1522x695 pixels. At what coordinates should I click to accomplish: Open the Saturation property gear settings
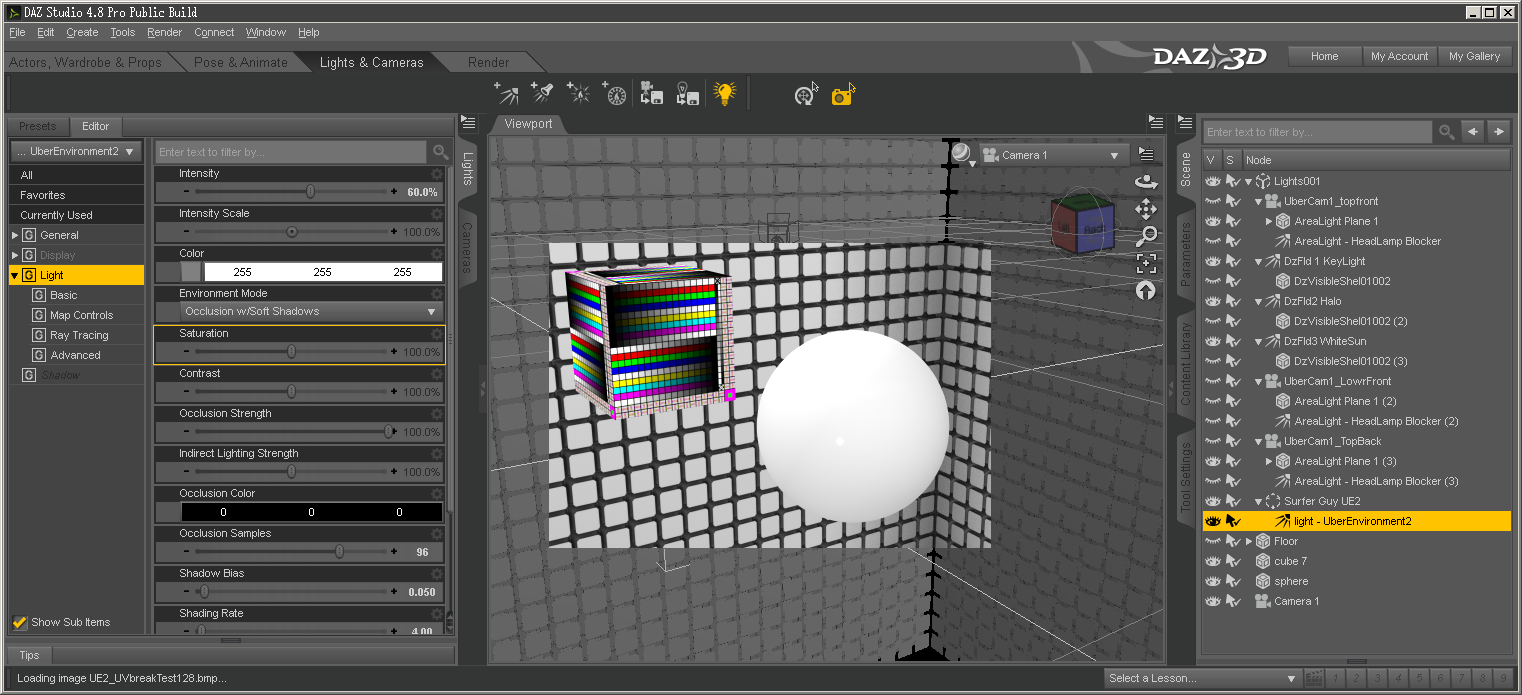tap(437, 334)
